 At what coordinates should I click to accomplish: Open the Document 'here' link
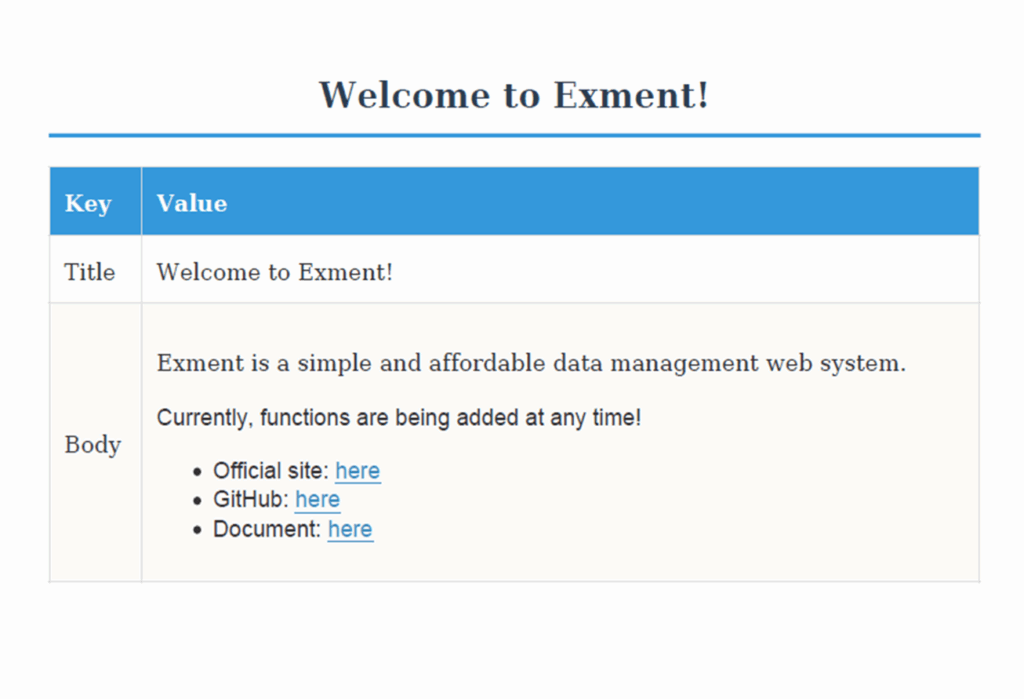coord(350,529)
